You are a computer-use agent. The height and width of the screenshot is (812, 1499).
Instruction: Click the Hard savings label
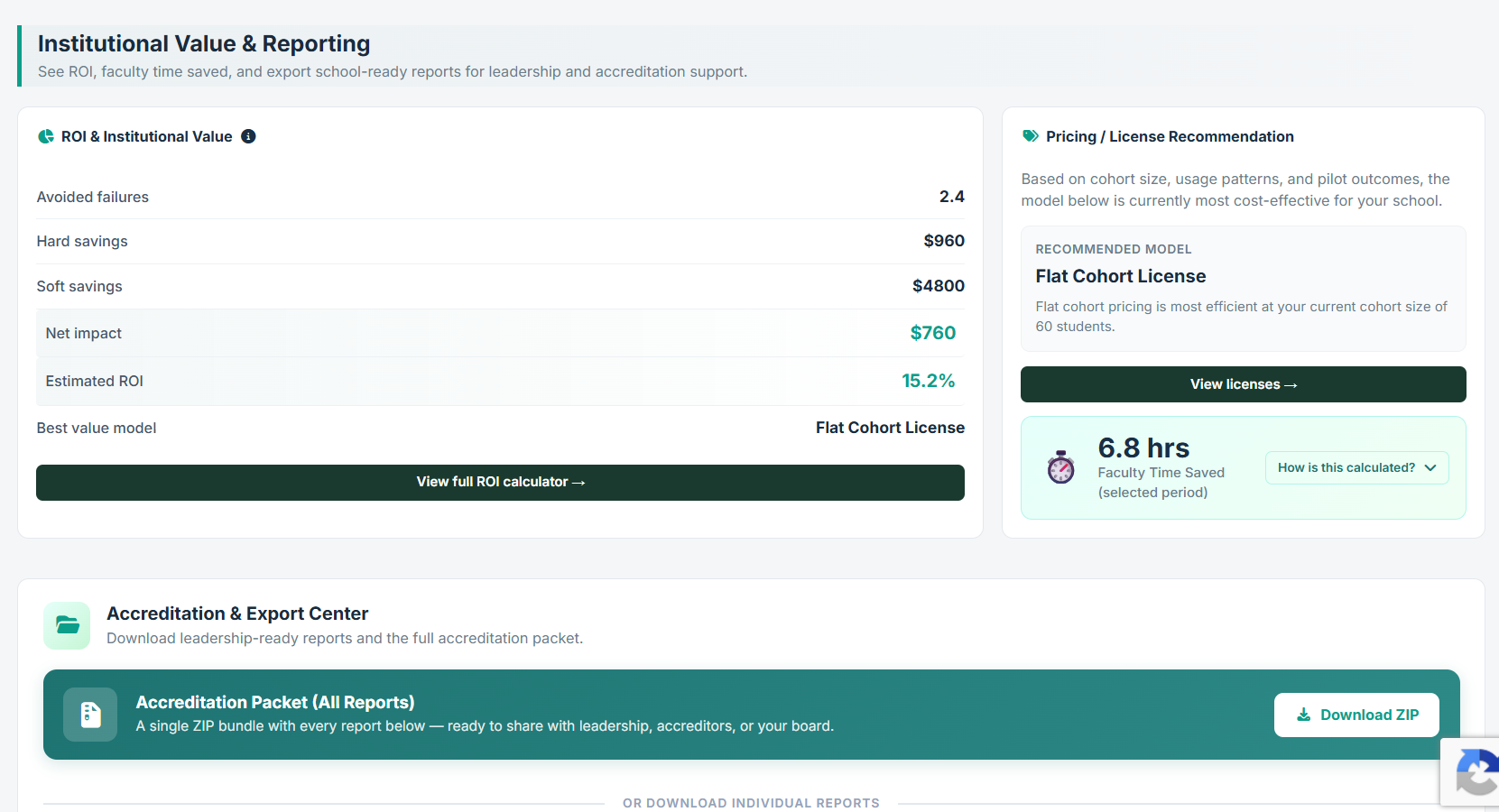tap(82, 241)
